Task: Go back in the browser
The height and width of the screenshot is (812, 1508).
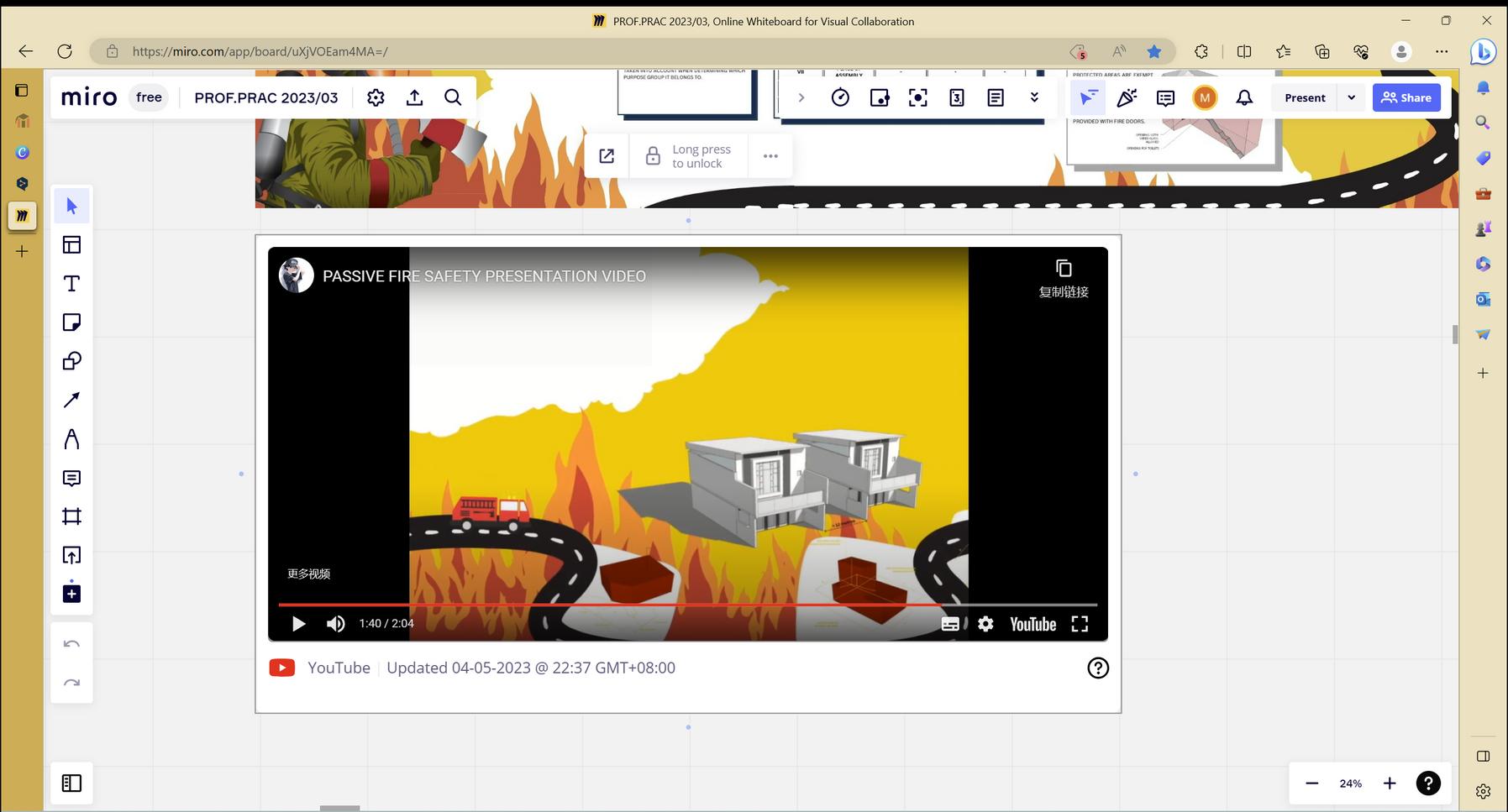Action: point(26,51)
